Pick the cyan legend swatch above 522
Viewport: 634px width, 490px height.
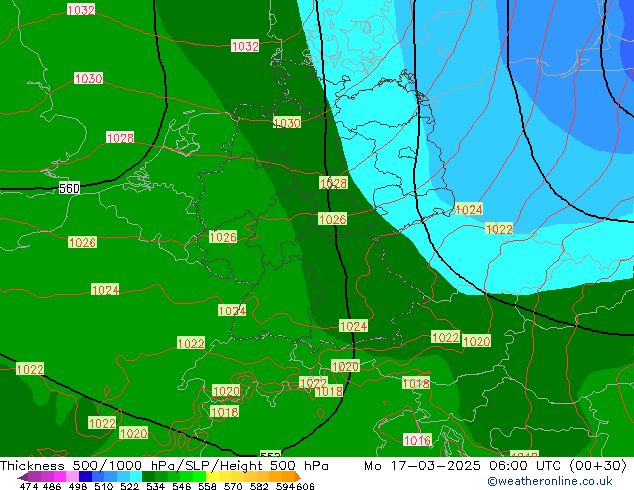[135, 477]
